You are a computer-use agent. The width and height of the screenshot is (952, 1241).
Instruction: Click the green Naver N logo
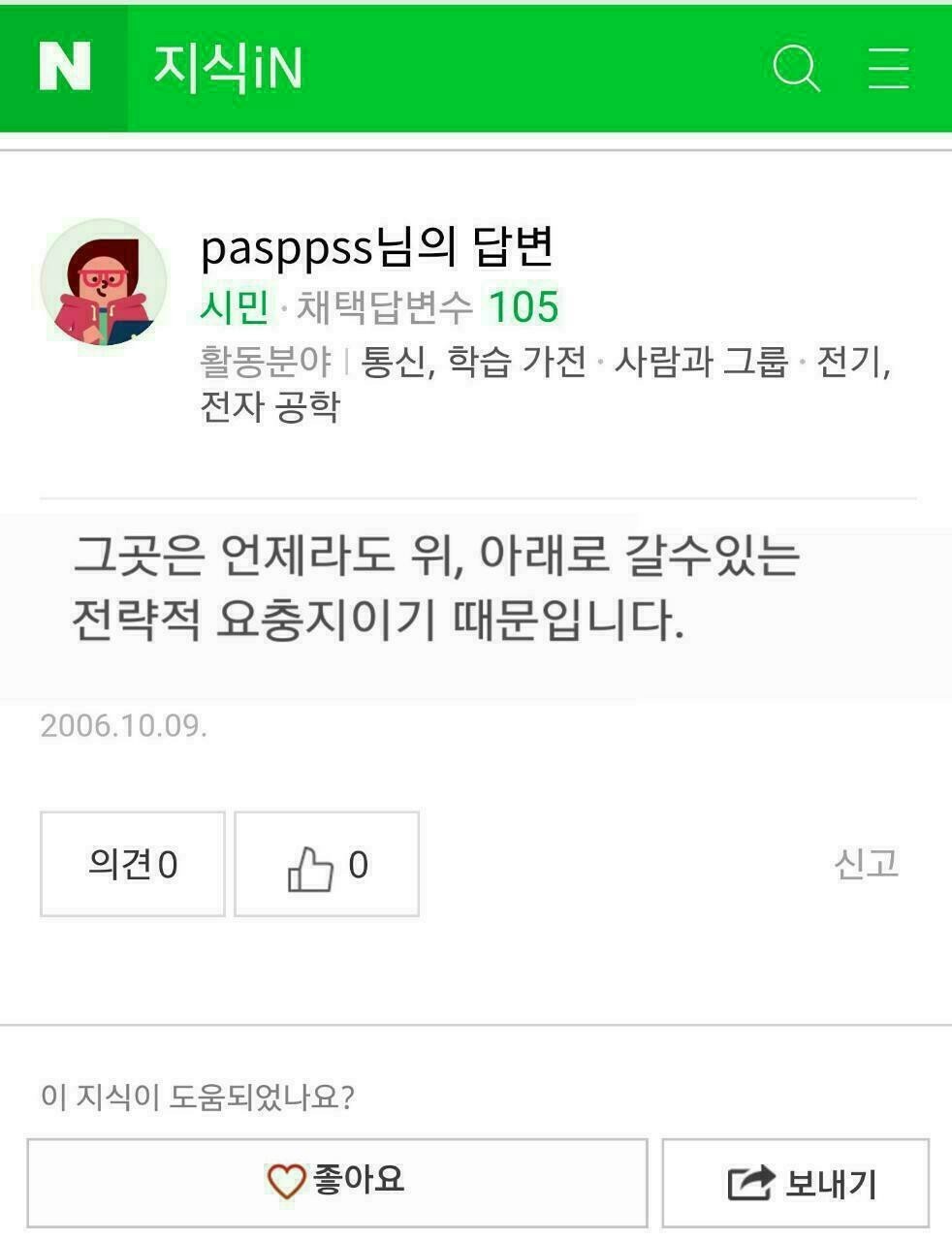(64, 67)
